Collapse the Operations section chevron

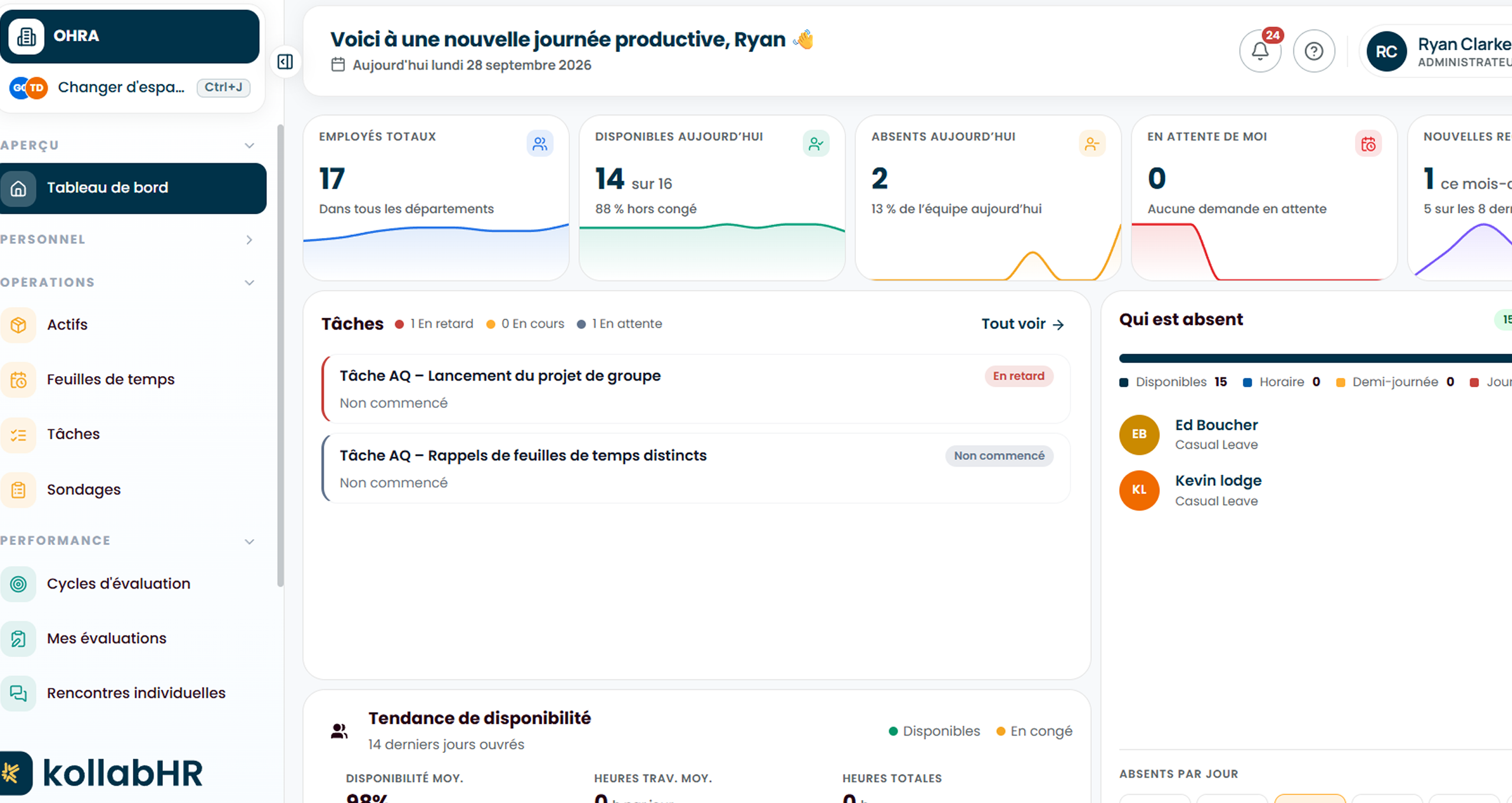(x=250, y=283)
